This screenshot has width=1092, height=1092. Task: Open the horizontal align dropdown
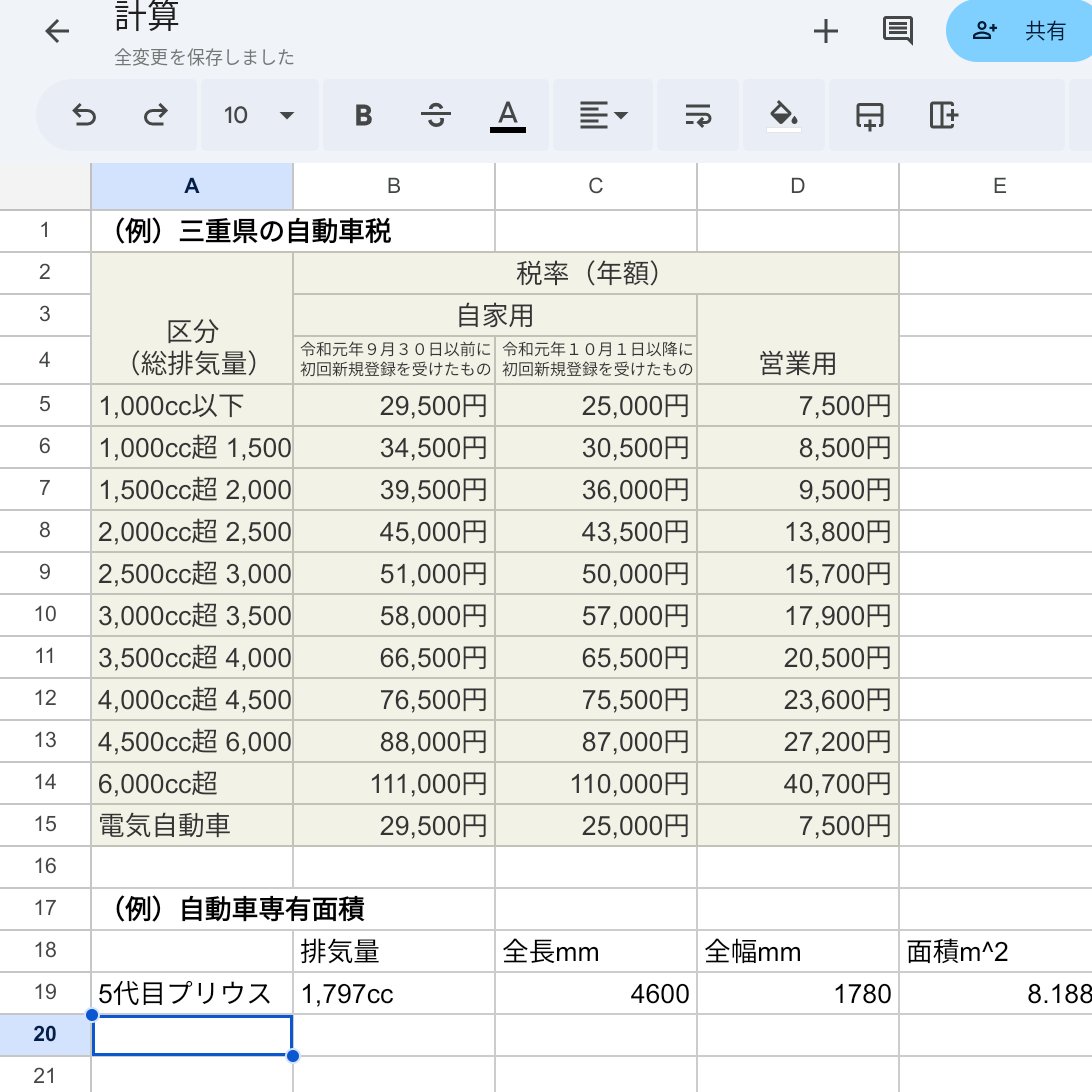click(603, 115)
